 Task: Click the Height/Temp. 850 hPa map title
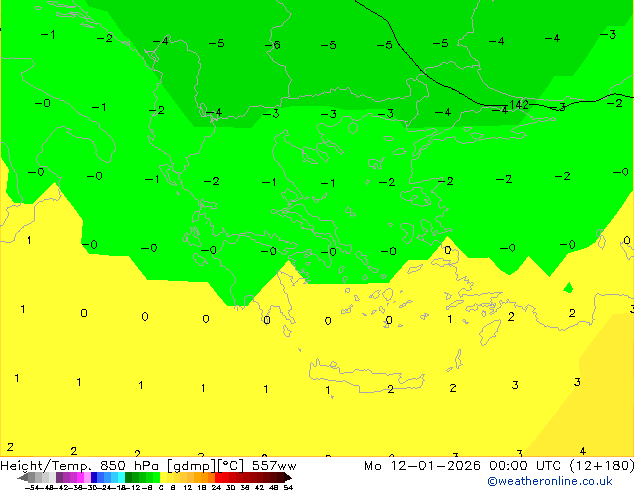point(79,466)
